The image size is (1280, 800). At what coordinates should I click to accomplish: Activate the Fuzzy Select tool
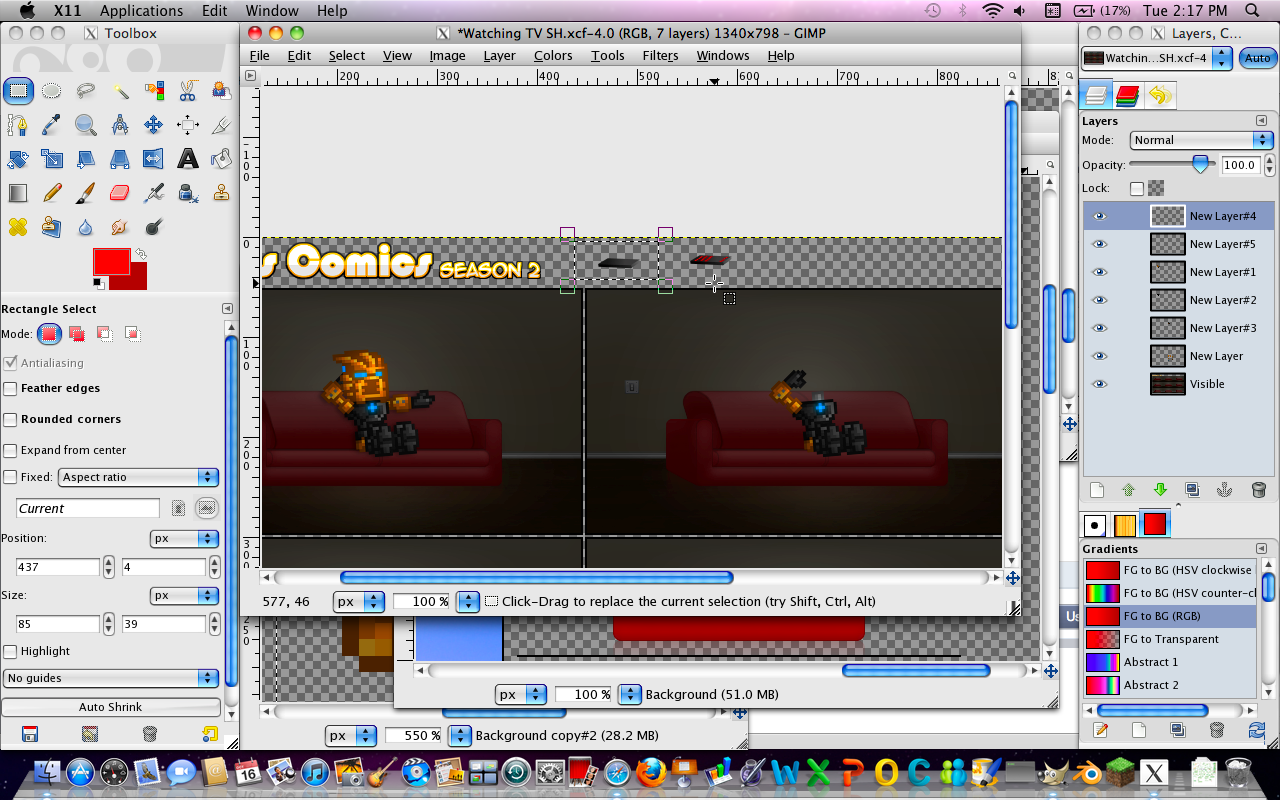[120, 92]
